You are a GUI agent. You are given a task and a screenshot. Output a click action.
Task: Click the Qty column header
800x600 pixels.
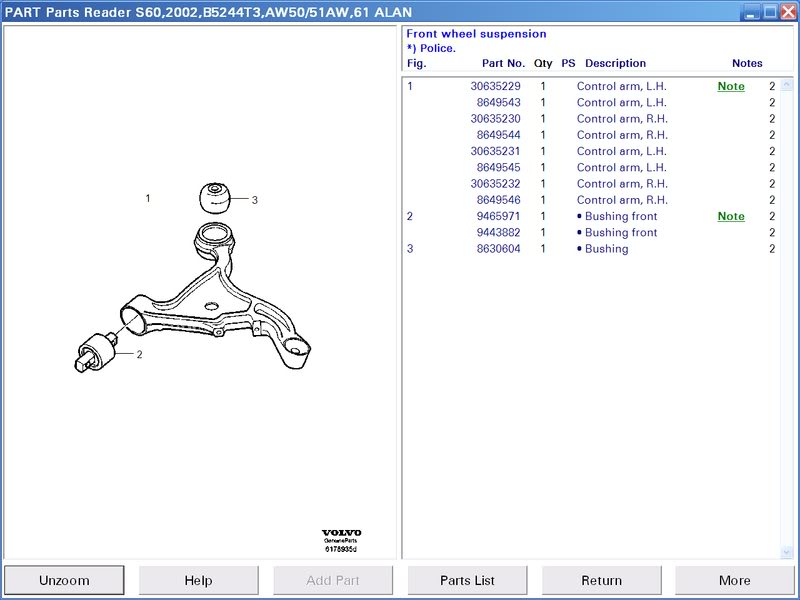(543, 63)
